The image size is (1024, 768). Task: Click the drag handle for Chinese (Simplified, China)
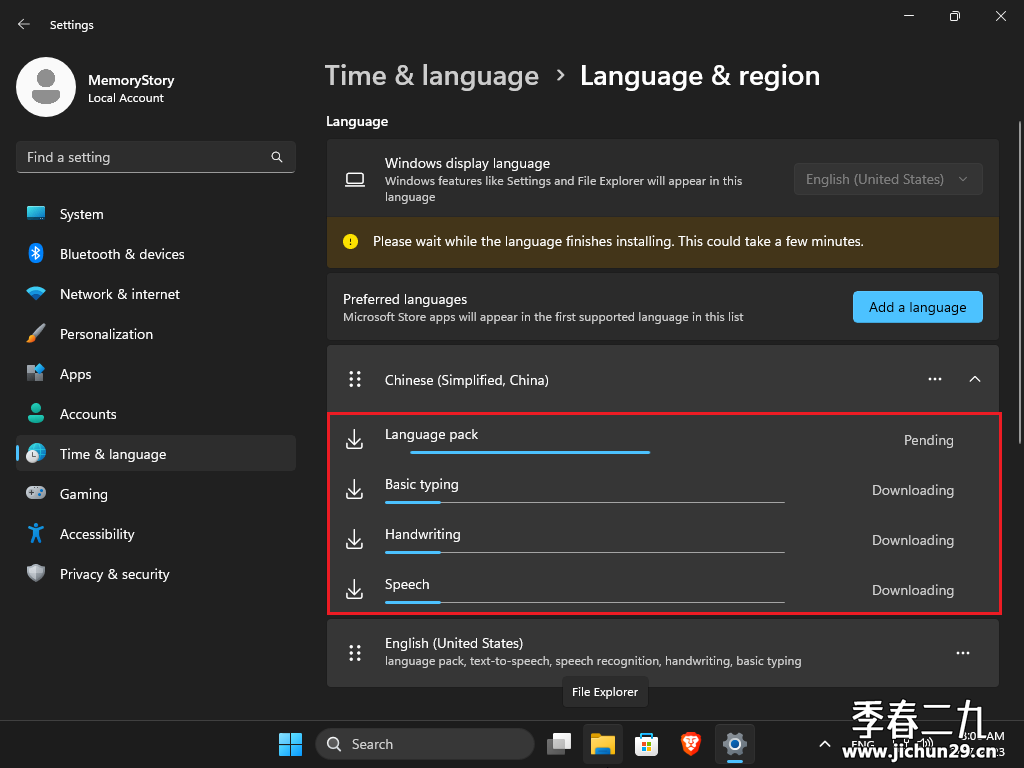(355, 379)
